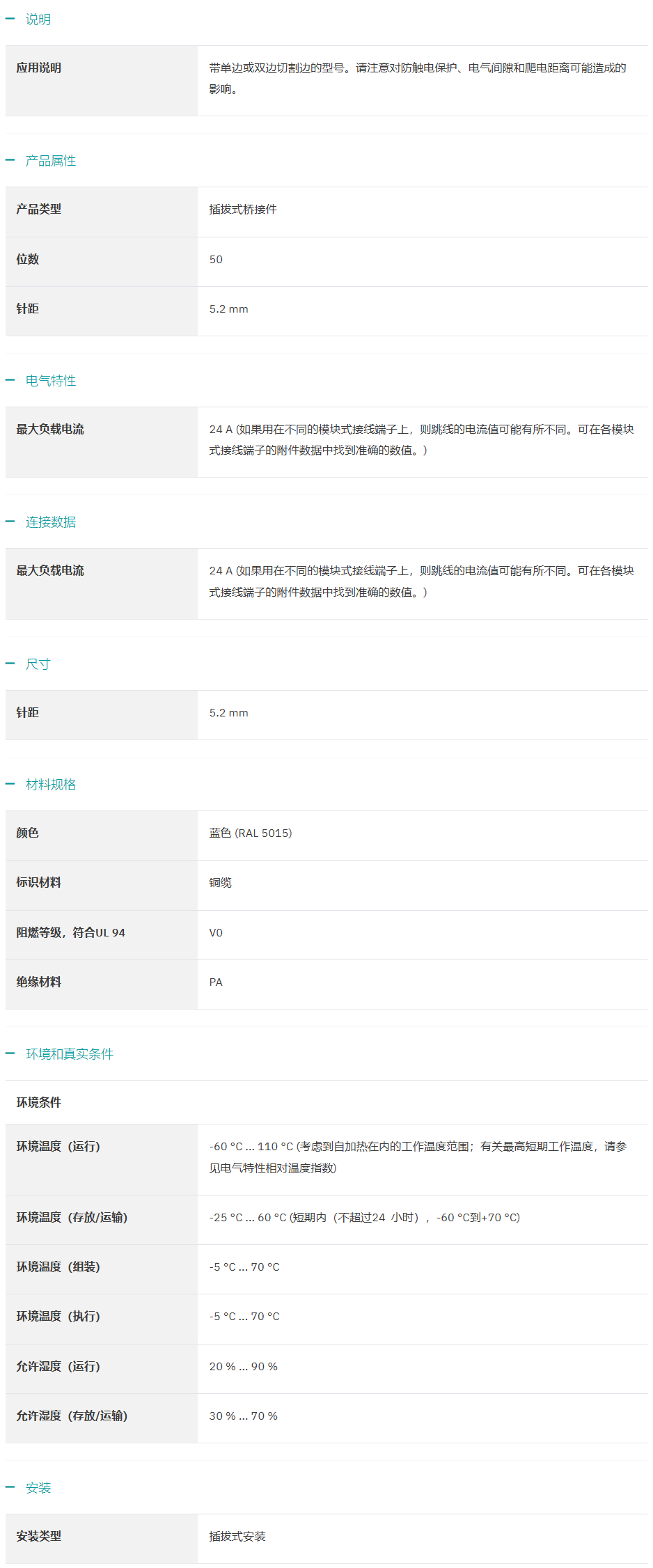This screenshot has height=1568, width=653.
Task: Click 5.2 mm value under 产品属性
Action: point(228,309)
